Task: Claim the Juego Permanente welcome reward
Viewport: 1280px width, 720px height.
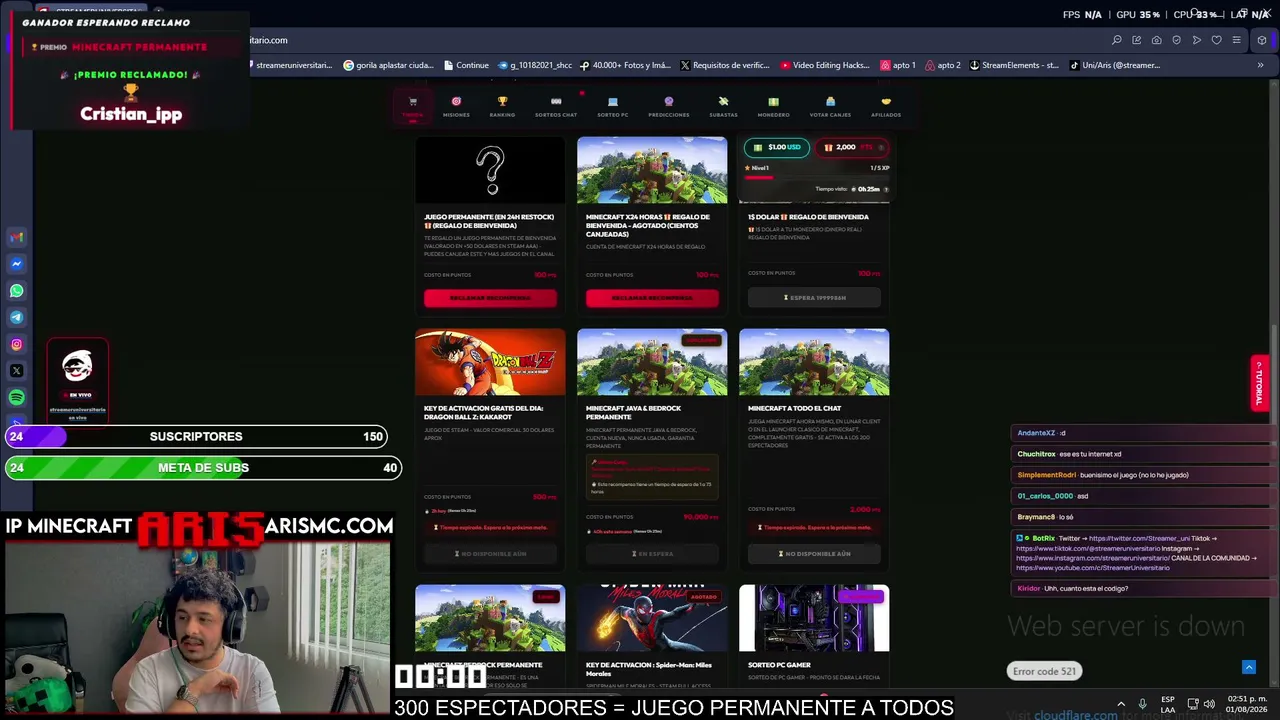Action: pyautogui.click(x=490, y=298)
